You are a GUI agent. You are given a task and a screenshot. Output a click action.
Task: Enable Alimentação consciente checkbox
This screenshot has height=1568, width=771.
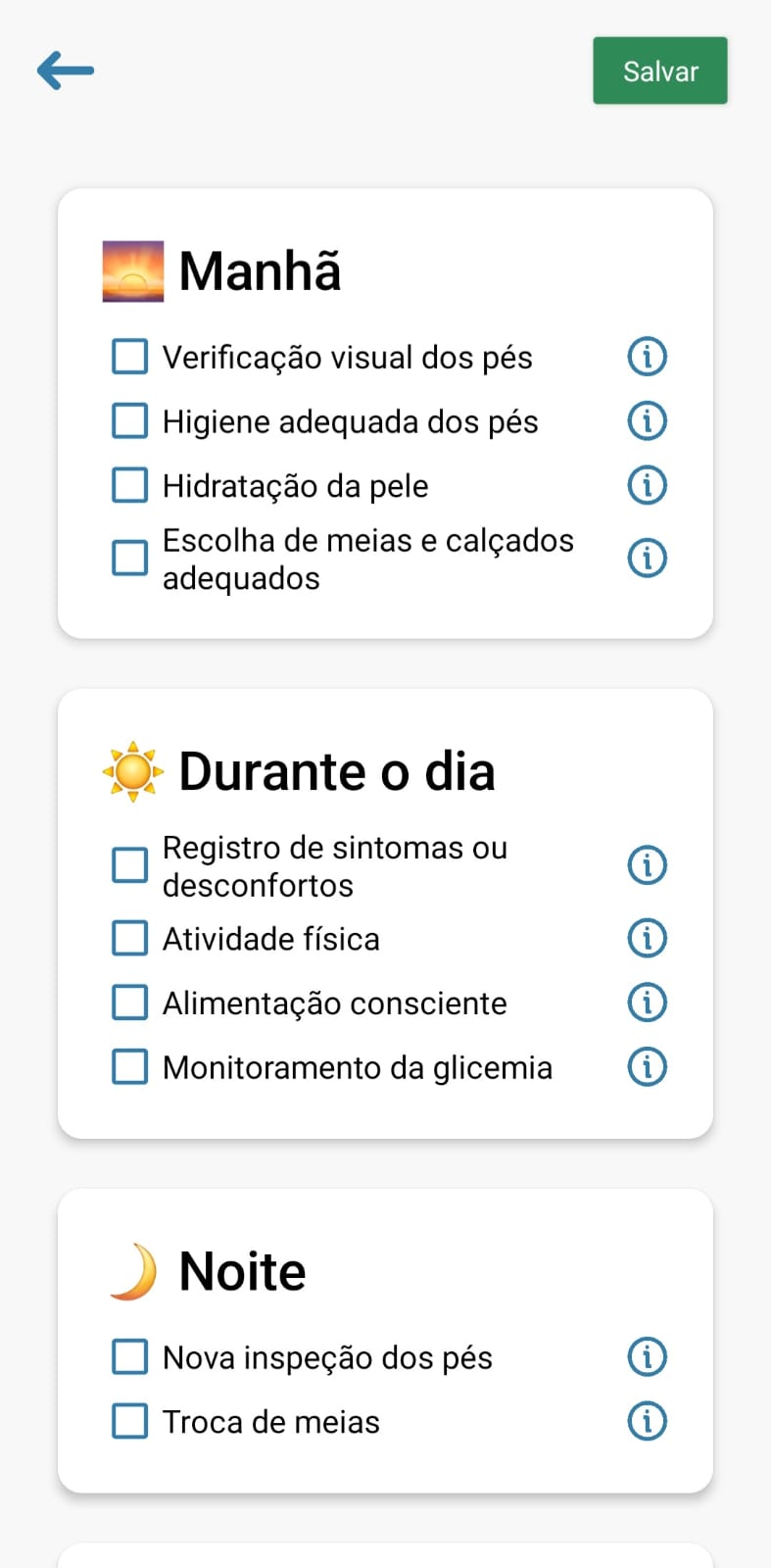point(130,1003)
